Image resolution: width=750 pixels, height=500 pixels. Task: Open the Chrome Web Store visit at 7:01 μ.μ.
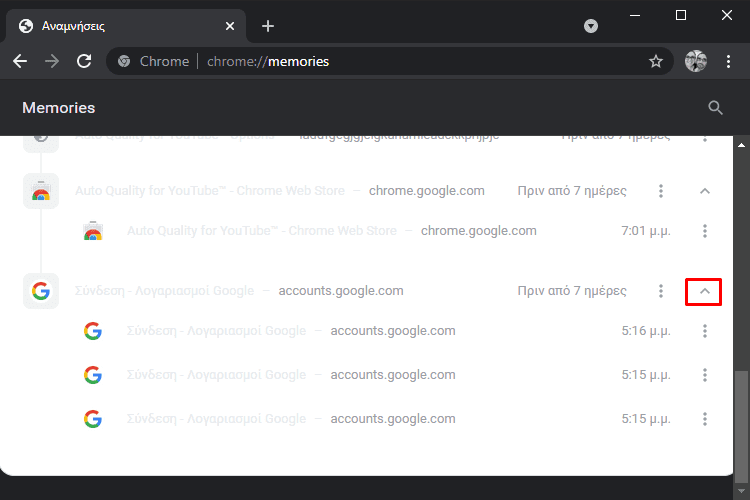pyautogui.click(x=262, y=231)
